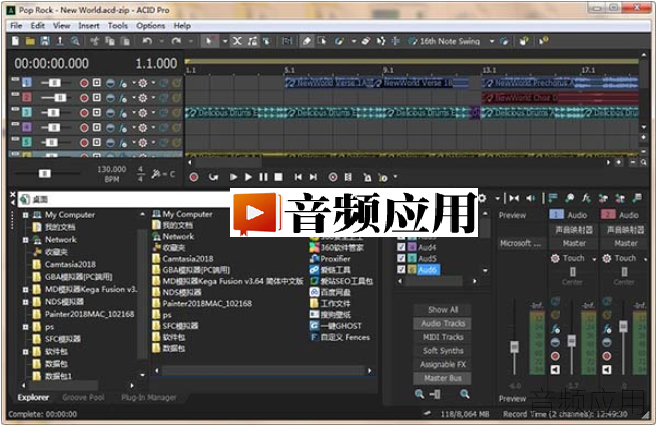Switch to the Groove Pool tab
The width and height of the screenshot is (657, 426).
click(83, 398)
